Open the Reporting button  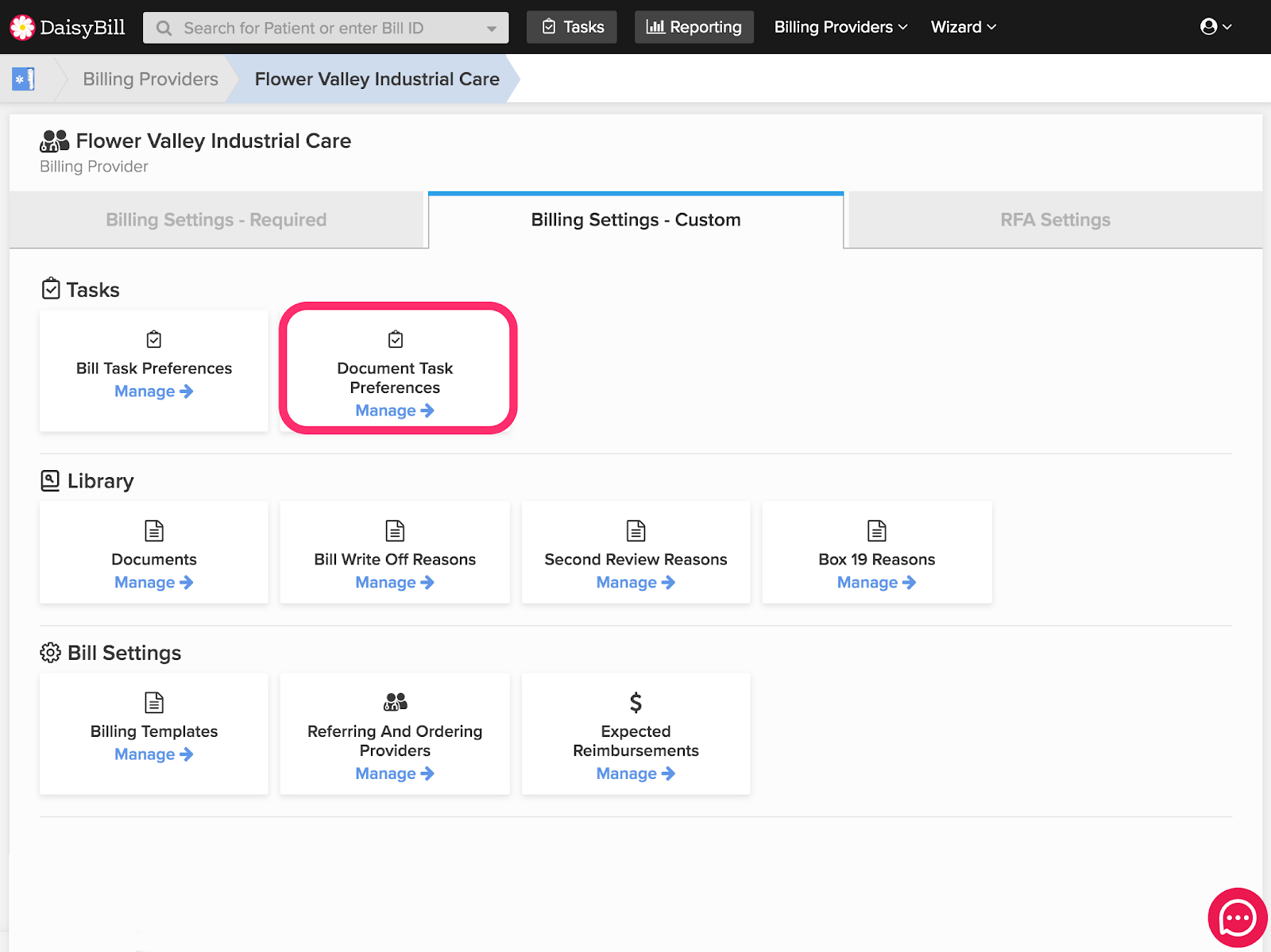click(x=694, y=27)
